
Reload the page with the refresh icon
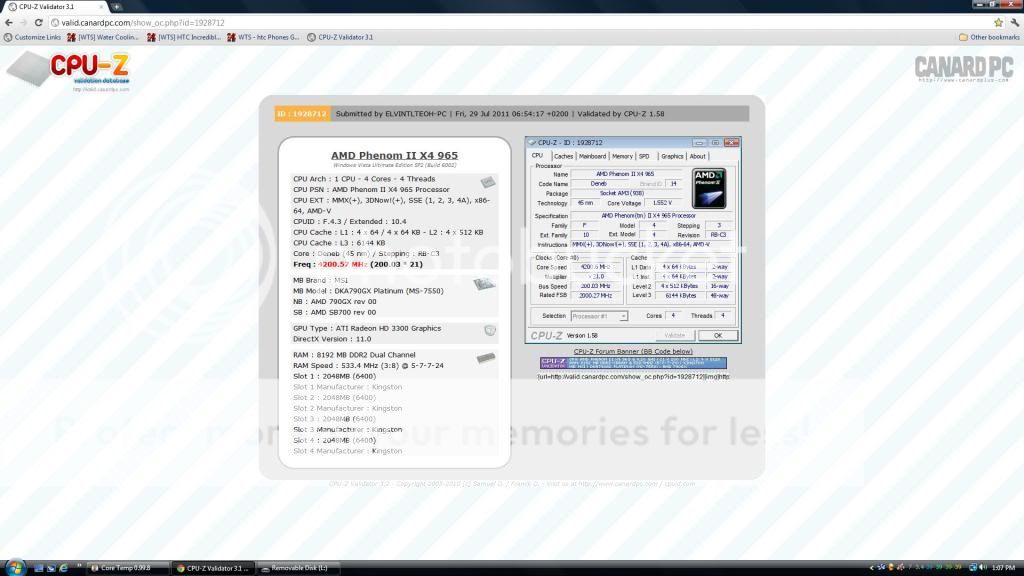point(40,22)
